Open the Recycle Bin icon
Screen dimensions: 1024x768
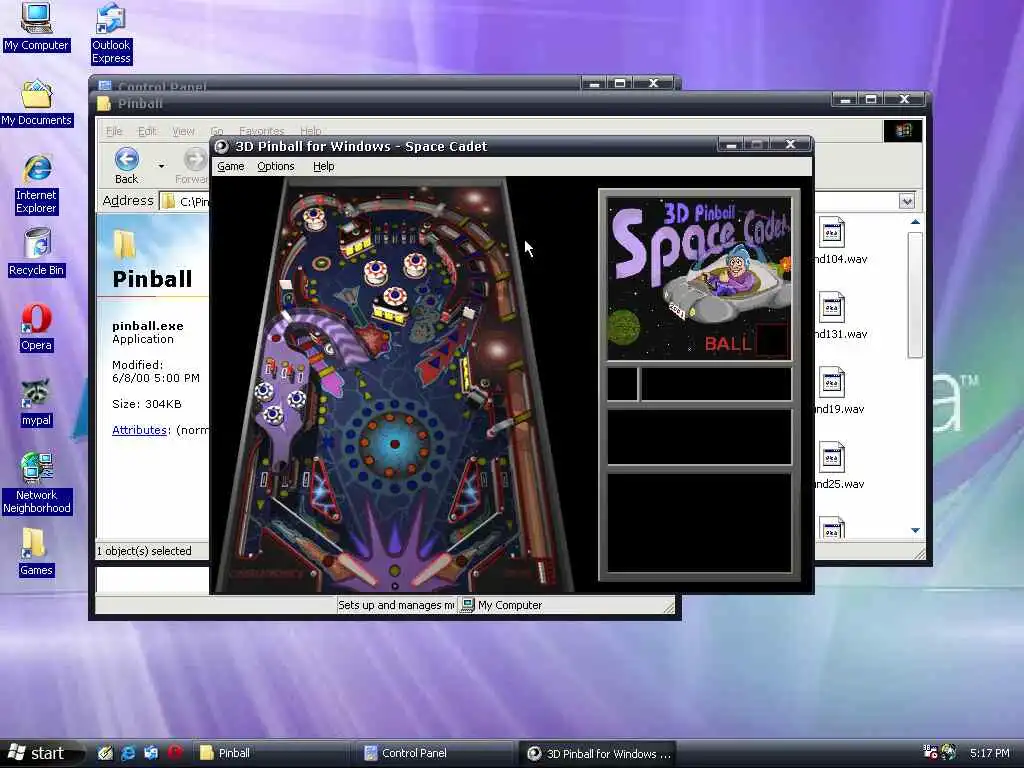[x=36, y=253]
